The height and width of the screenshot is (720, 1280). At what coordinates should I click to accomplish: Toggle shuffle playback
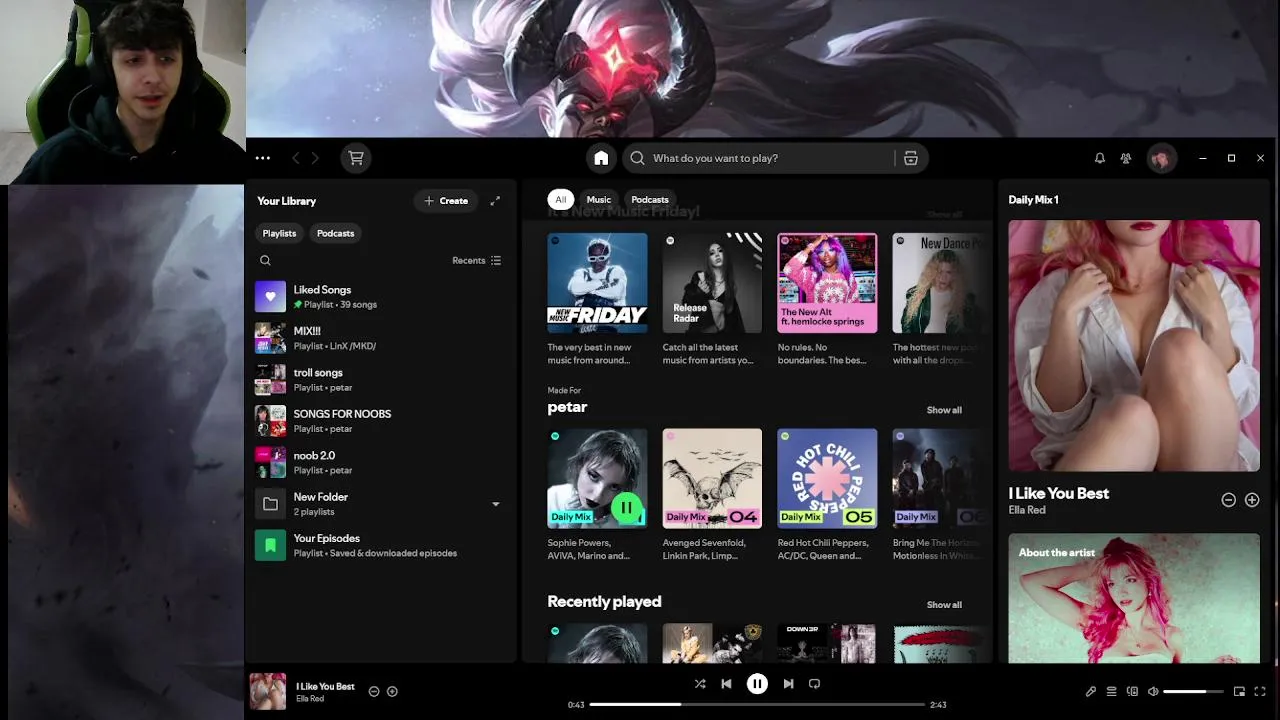(699, 684)
